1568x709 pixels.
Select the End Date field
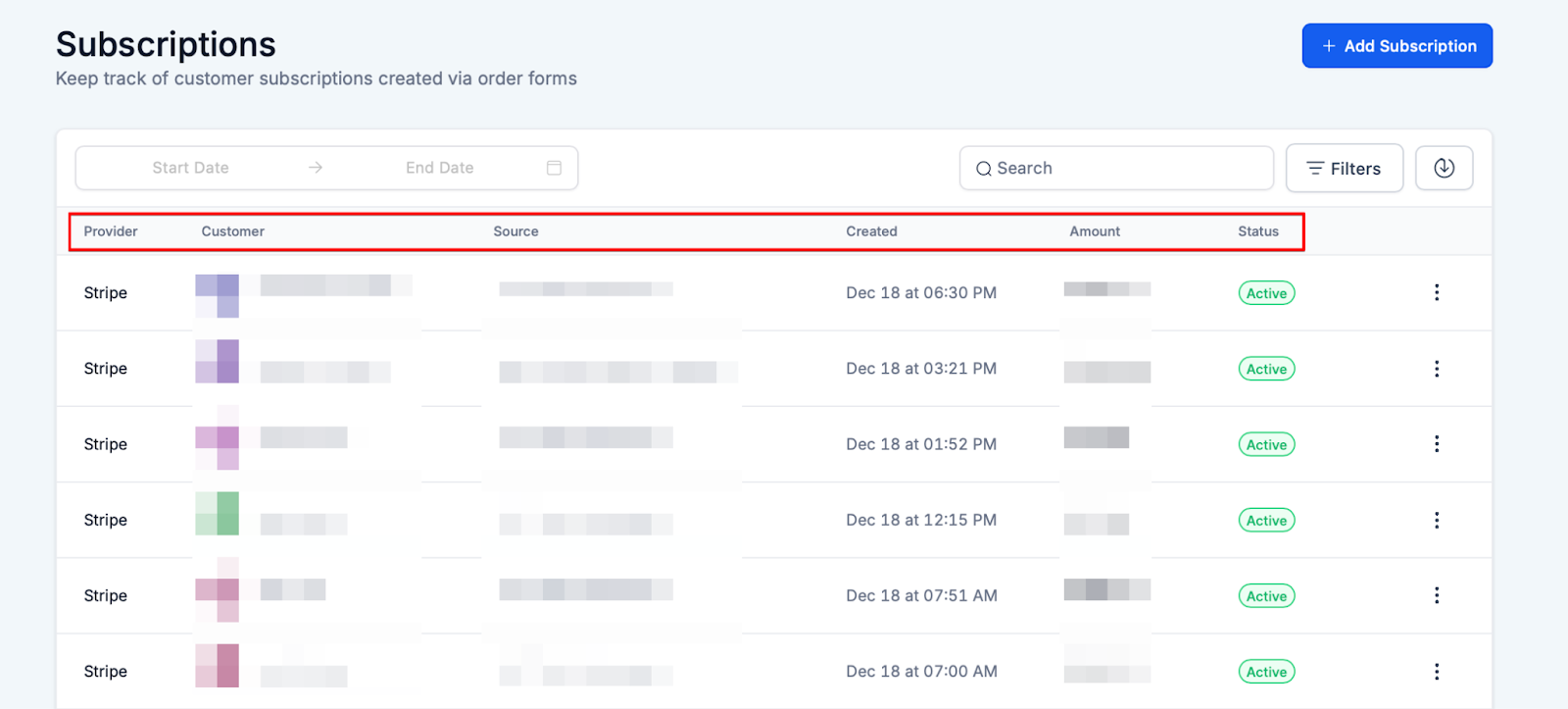tap(439, 168)
